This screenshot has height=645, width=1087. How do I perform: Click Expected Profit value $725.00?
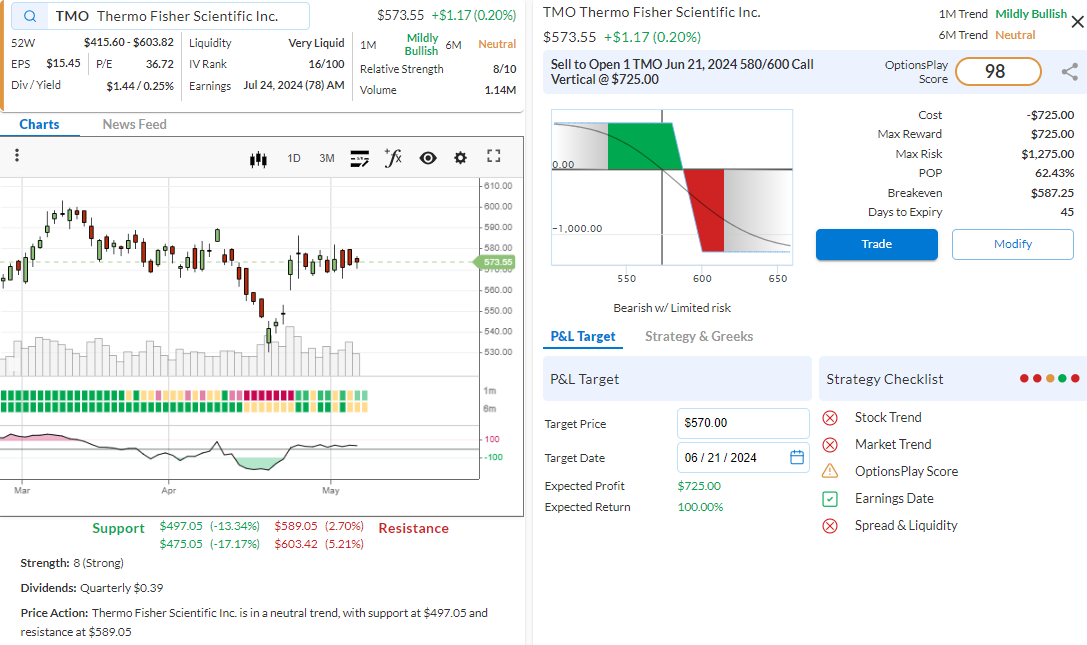(x=699, y=486)
